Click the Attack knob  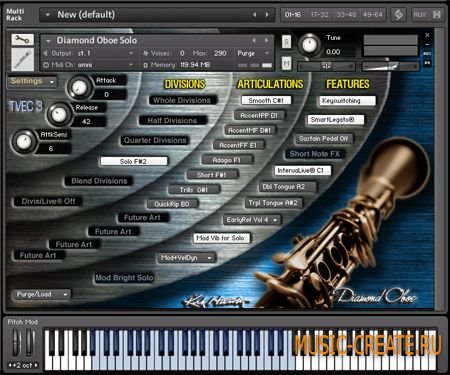79,87
